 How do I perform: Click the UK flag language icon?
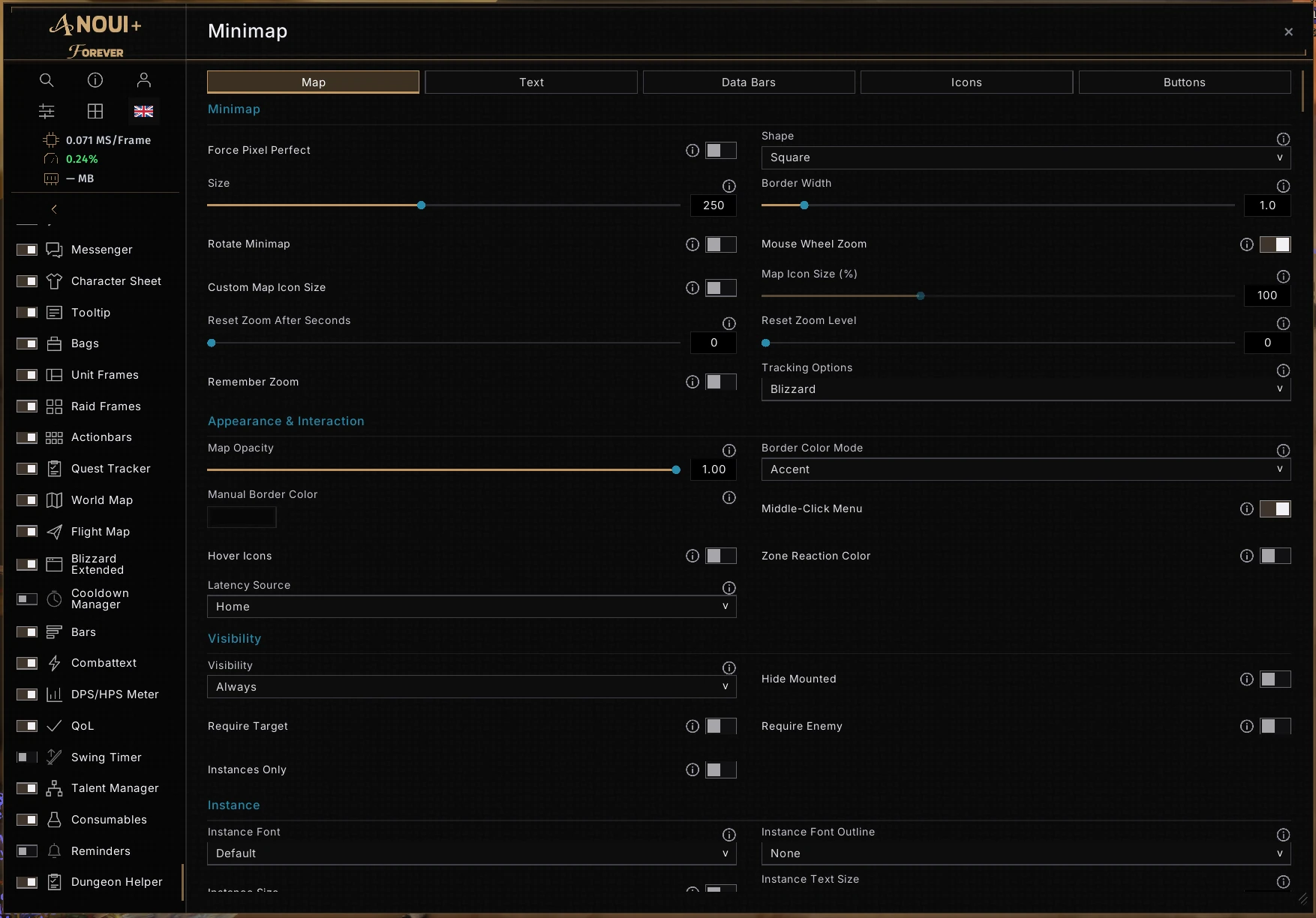point(144,112)
